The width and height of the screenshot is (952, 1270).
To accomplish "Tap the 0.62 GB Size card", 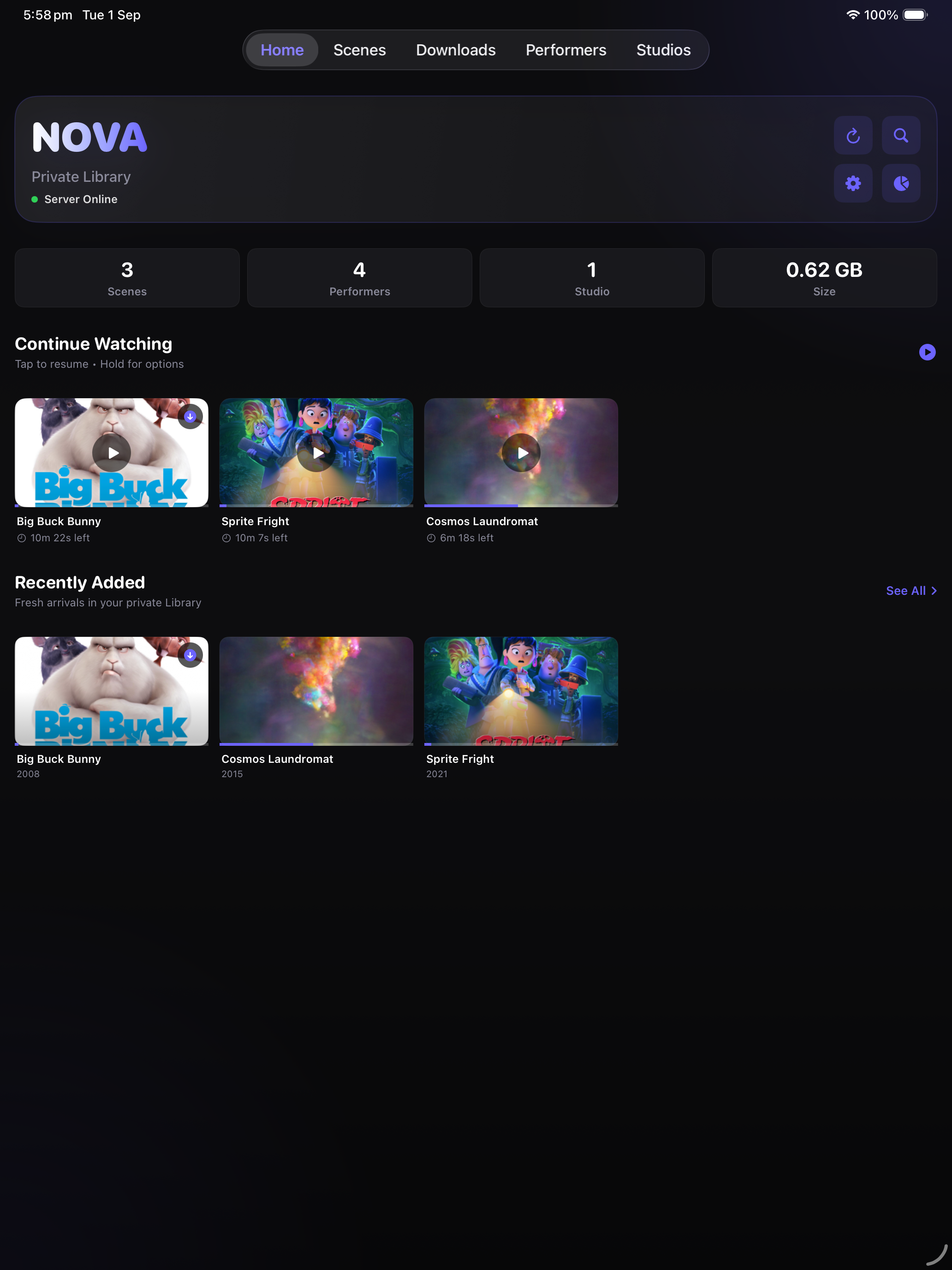I will pyautogui.click(x=825, y=278).
